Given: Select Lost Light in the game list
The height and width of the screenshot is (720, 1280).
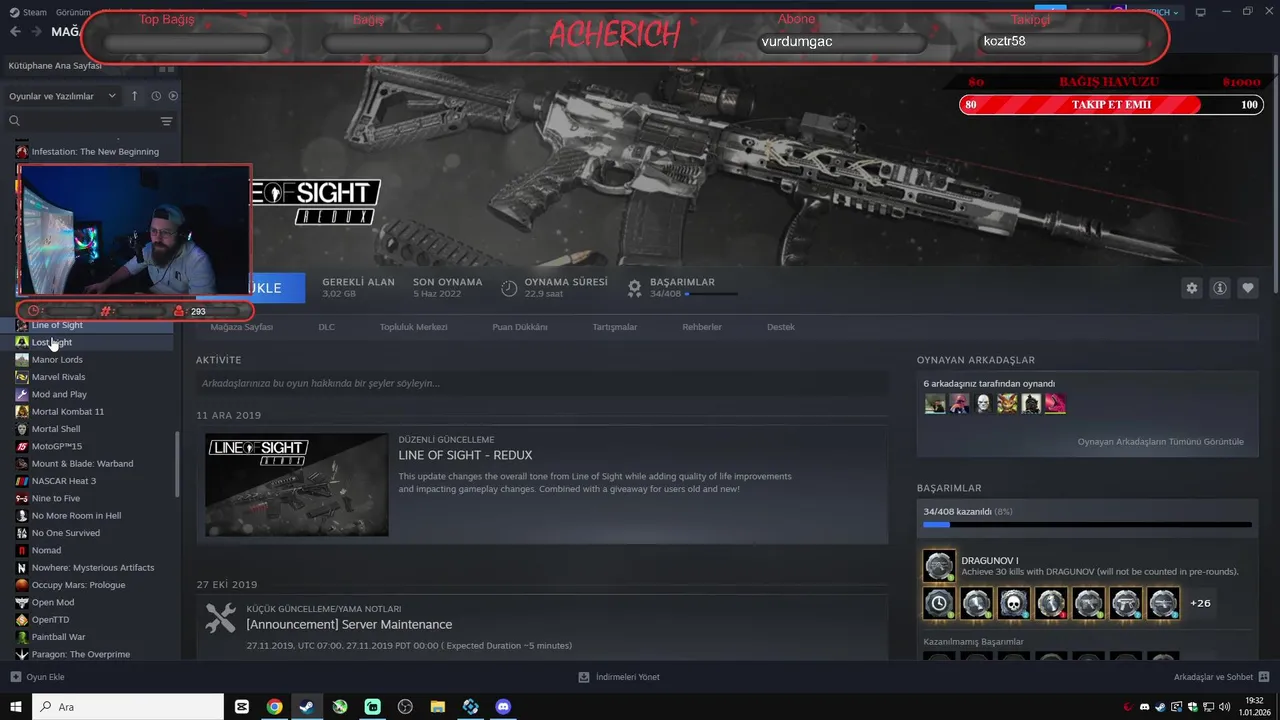Looking at the screenshot, I should tap(52, 342).
